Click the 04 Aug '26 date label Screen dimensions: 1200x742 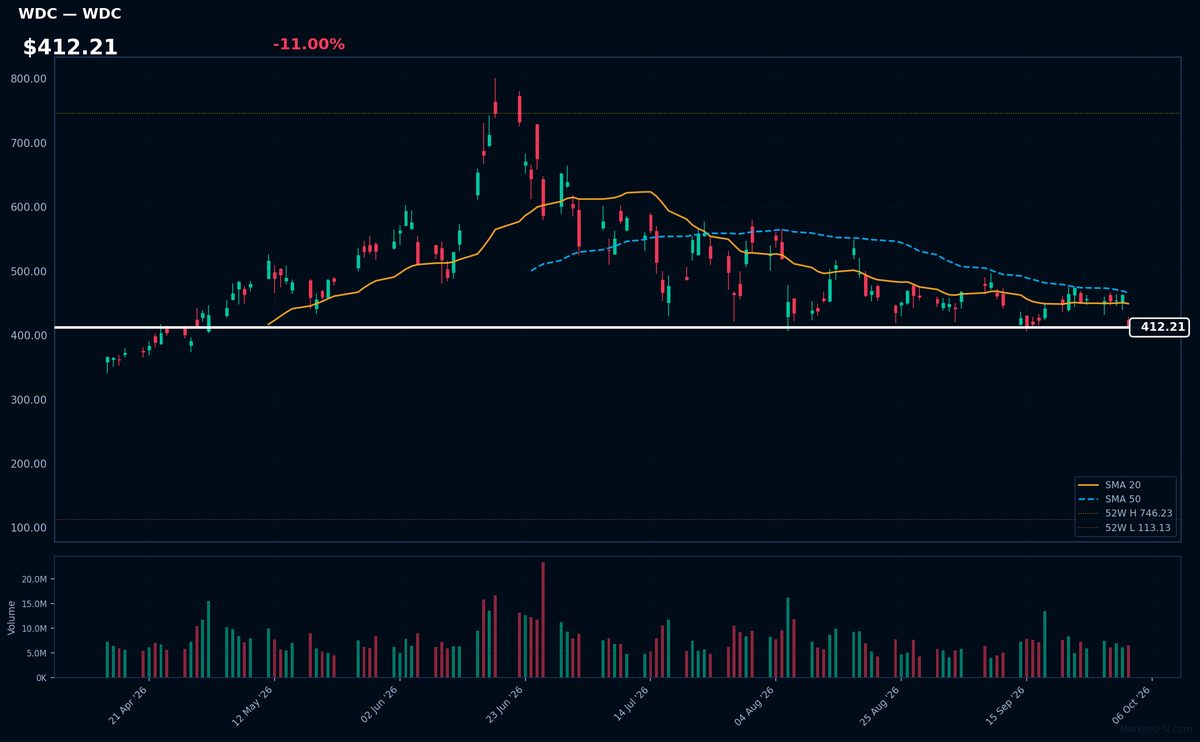755,704
